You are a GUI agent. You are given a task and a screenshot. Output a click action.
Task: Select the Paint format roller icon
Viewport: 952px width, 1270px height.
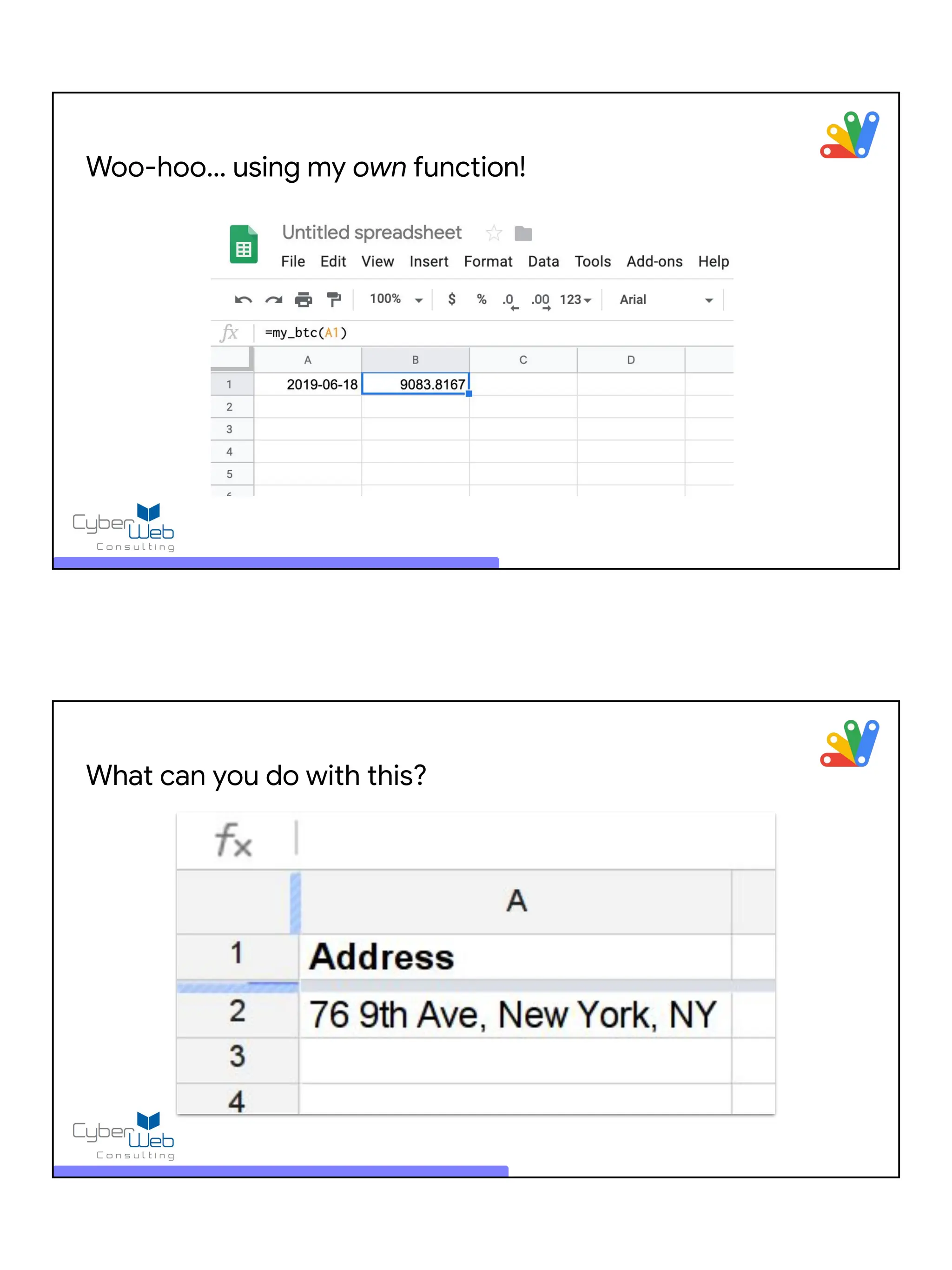tap(333, 299)
